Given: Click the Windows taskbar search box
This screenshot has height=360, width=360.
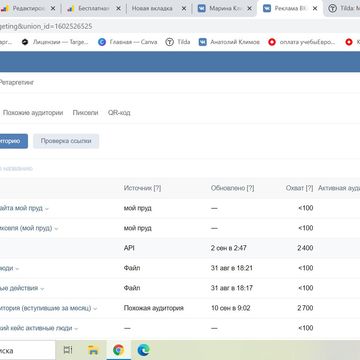Looking at the screenshot, I should click(x=27, y=350).
